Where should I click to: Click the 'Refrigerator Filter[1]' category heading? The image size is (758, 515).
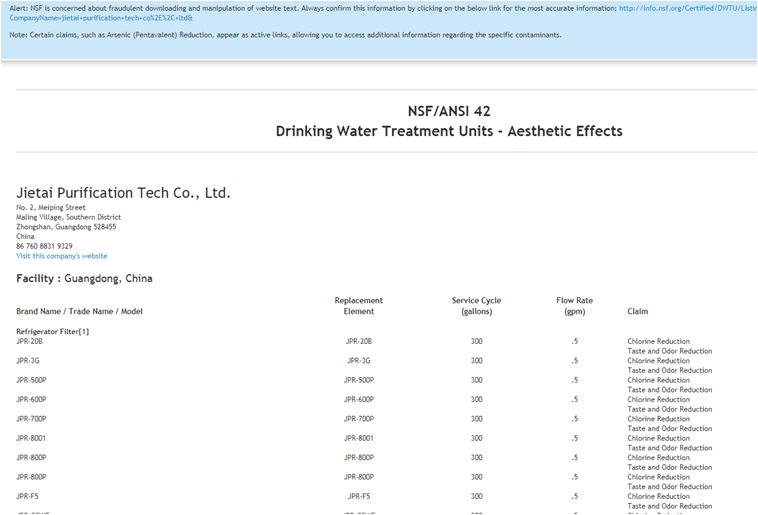53,331
